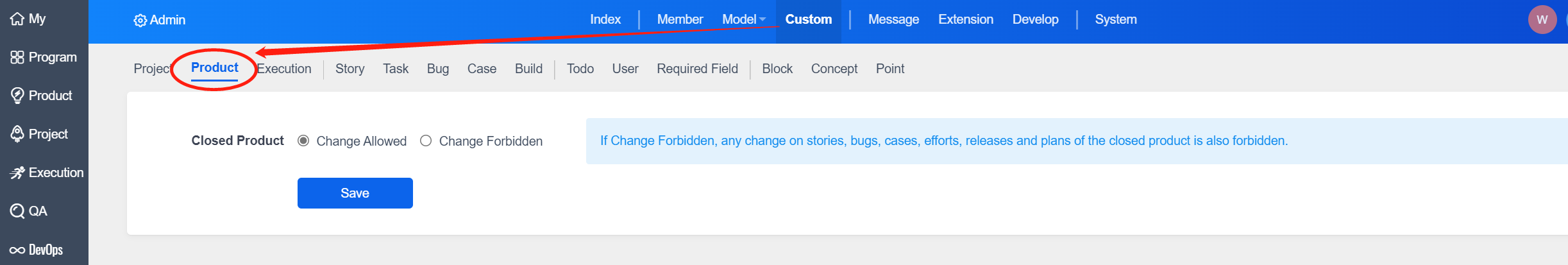
Task: Open the Required Field tab
Action: point(697,69)
